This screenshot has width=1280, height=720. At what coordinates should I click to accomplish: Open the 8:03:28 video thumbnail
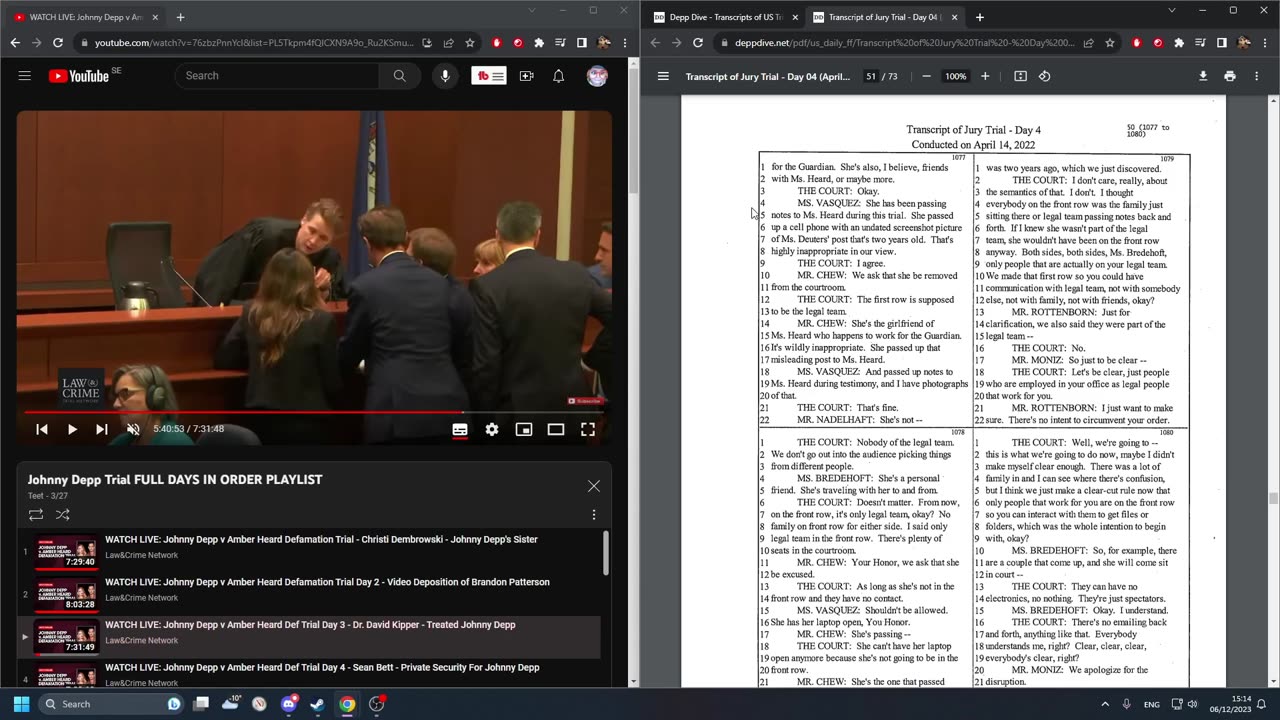pyautogui.click(x=67, y=594)
